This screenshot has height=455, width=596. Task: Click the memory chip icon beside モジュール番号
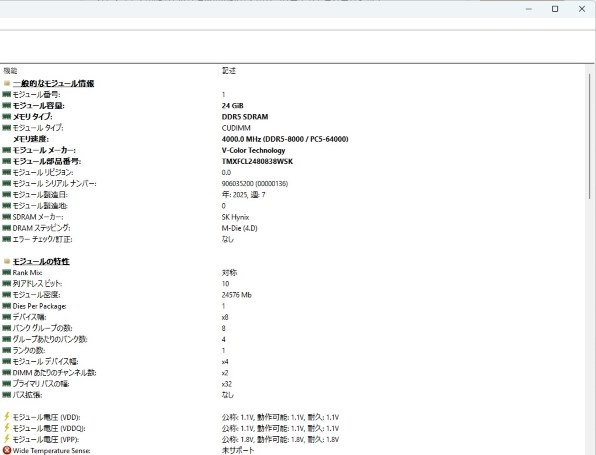6,94
